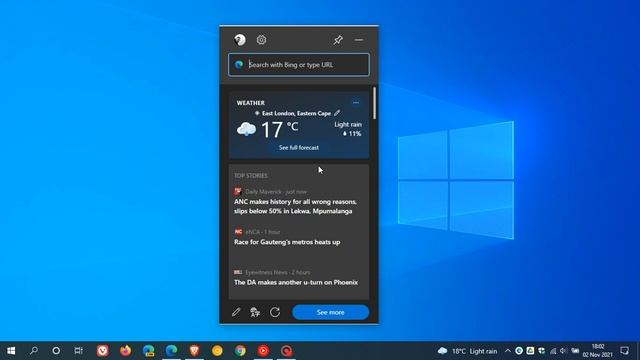Open taskbar weather widget 18°C Light rain

coord(468,351)
